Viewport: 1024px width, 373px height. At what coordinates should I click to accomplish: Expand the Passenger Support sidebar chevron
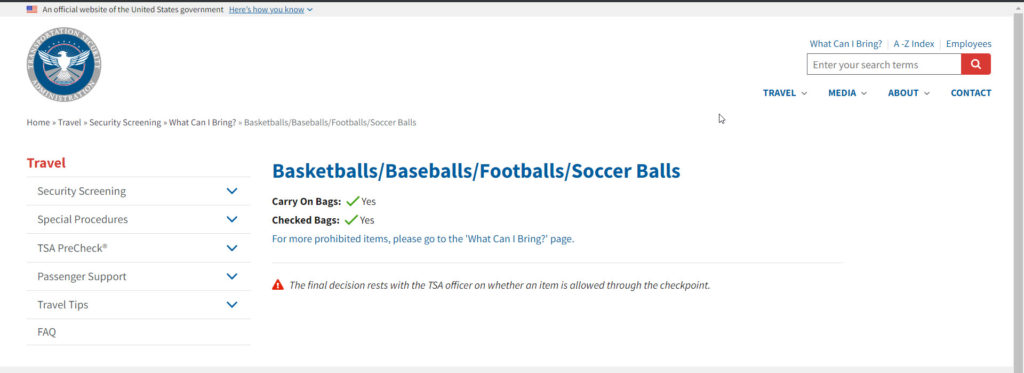click(232, 276)
